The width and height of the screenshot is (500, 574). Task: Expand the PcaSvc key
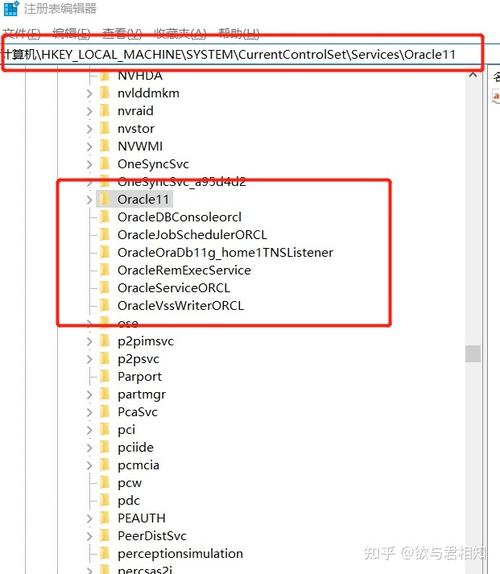coord(89,412)
